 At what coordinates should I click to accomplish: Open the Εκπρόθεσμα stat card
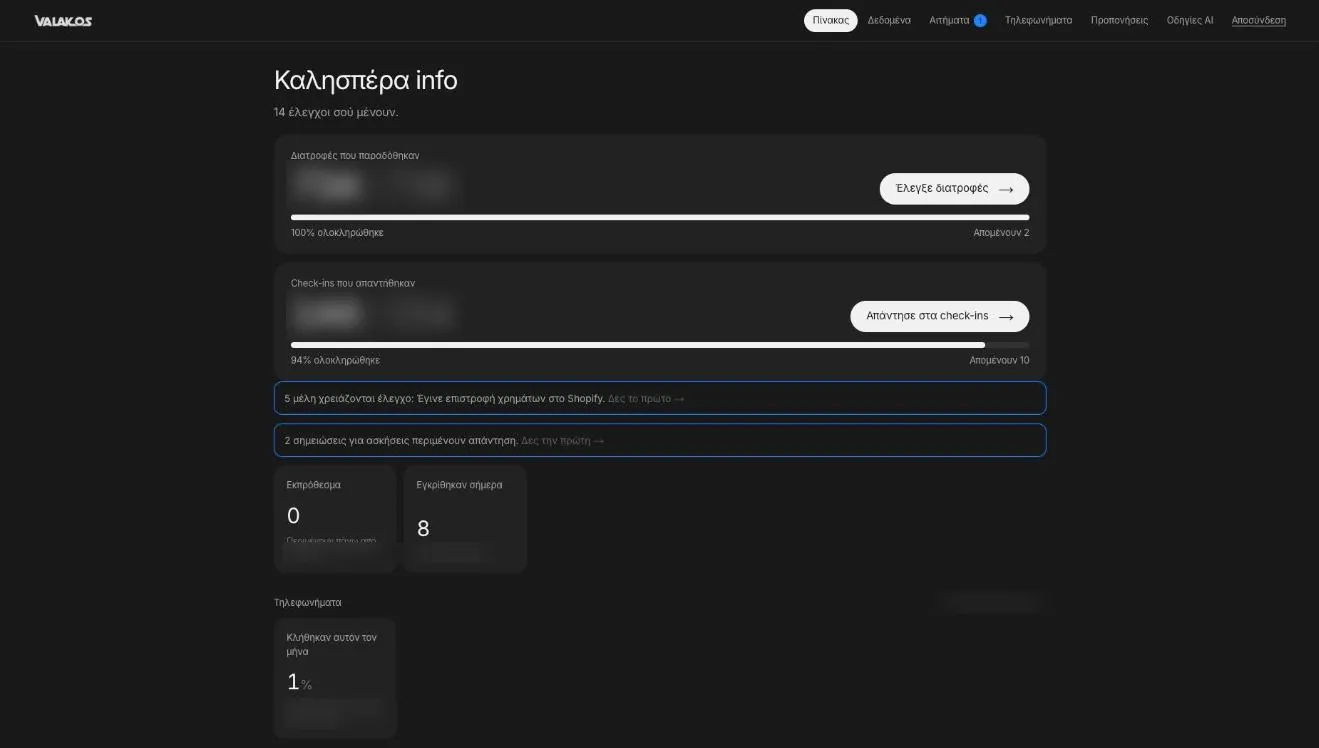point(335,518)
